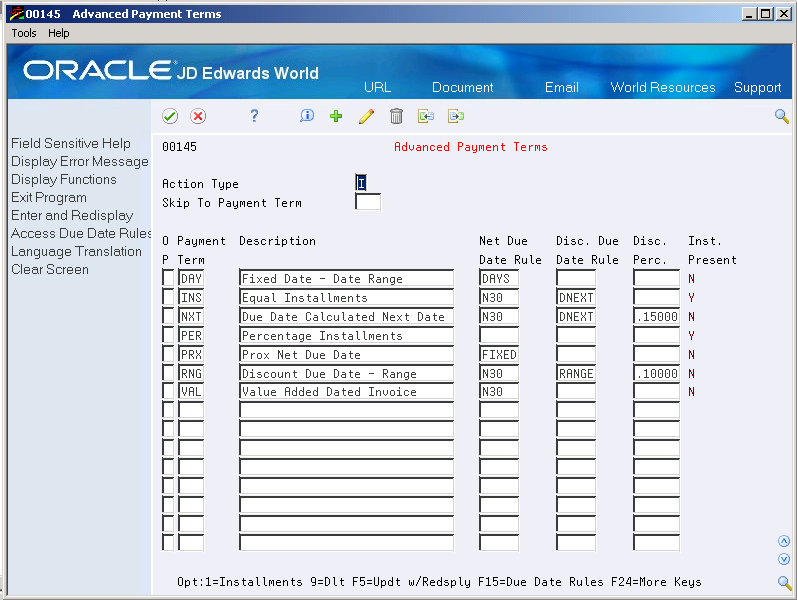Image resolution: width=797 pixels, height=600 pixels.
Task: Select Display Functions option
Action: click(64, 179)
